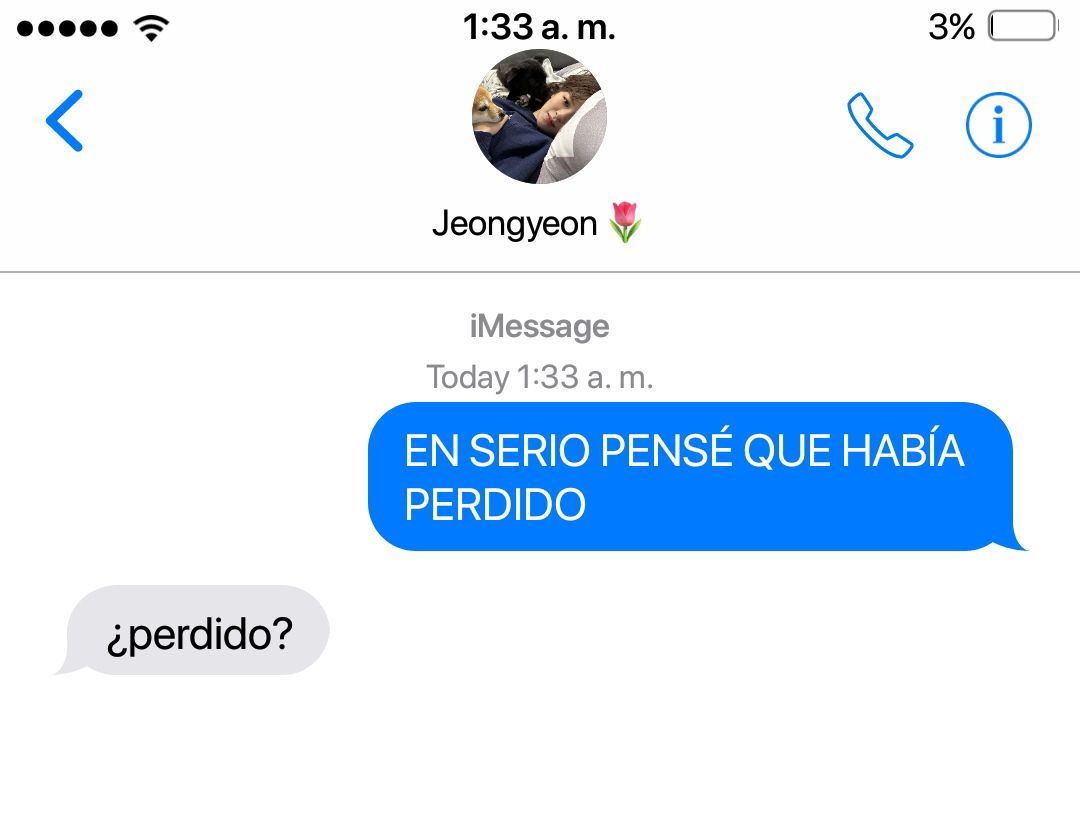
Task: Tap empty conversation area below messages
Action: coord(539,756)
